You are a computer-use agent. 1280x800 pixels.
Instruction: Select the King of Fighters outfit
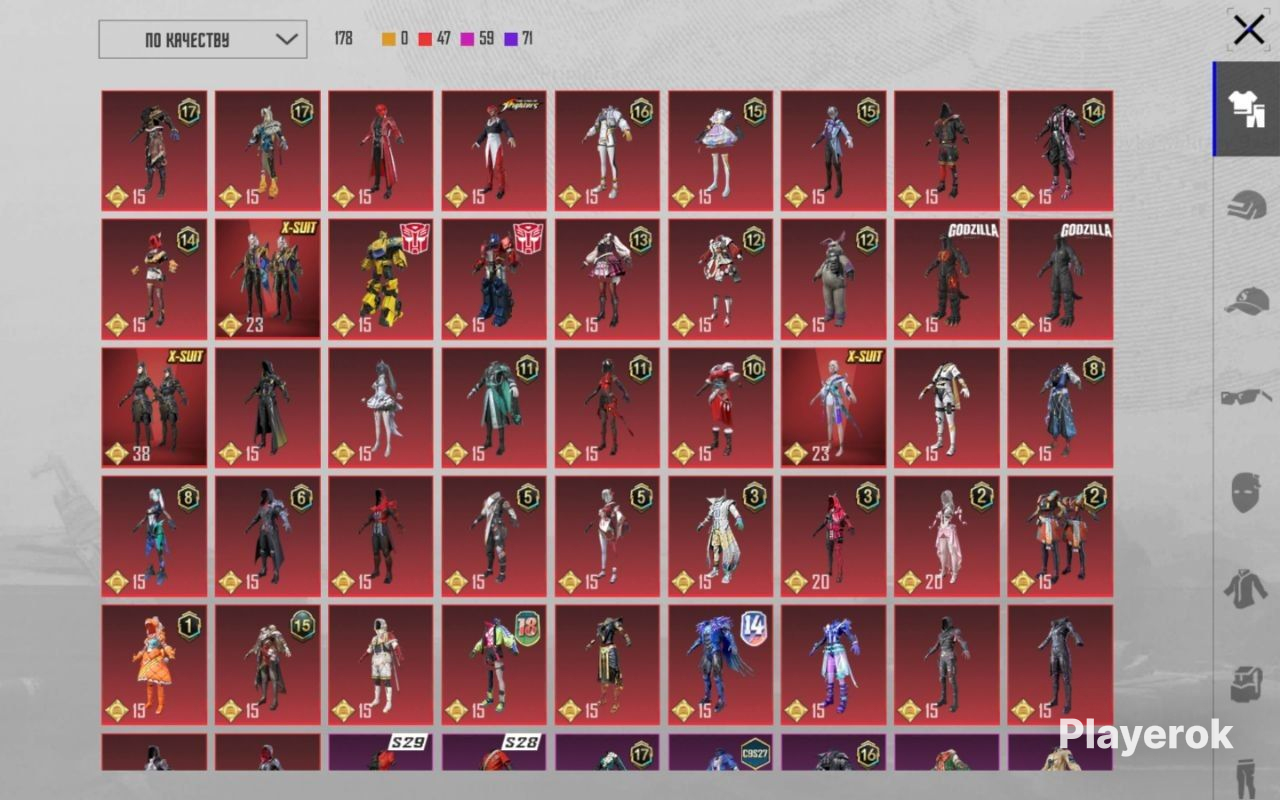tap(494, 151)
